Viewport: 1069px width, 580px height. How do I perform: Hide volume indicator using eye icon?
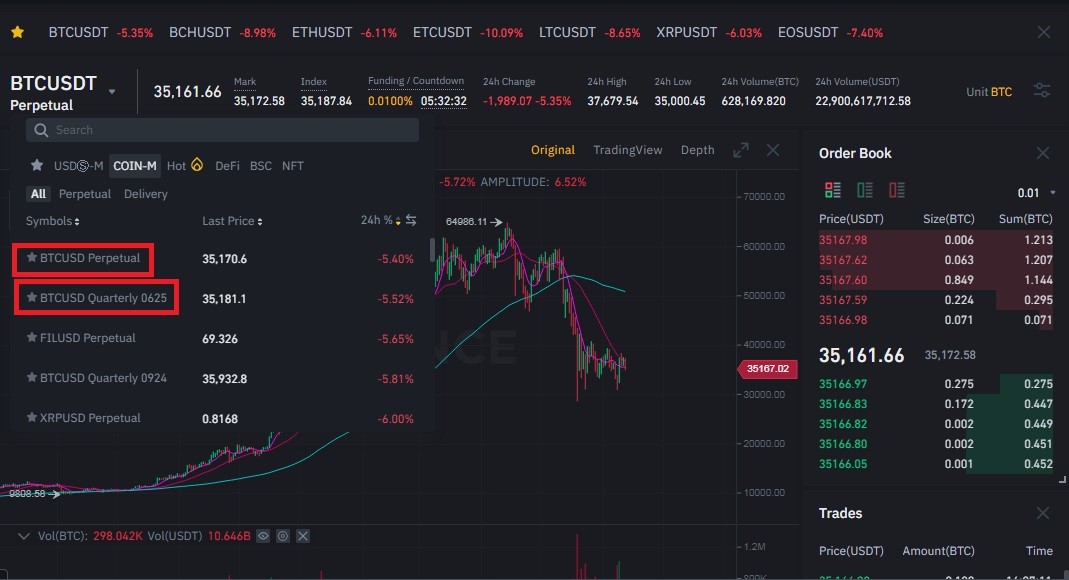click(x=263, y=536)
